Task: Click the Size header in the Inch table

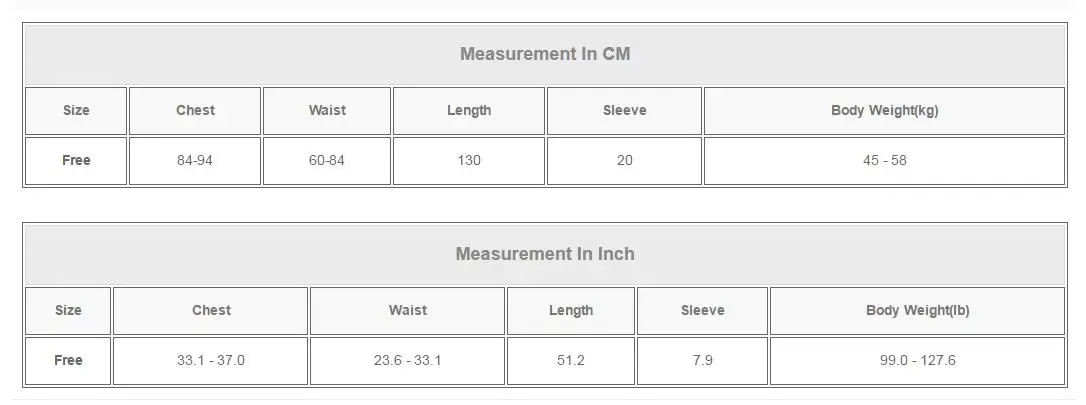Action: pyautogui.click(x=68, y=310)
